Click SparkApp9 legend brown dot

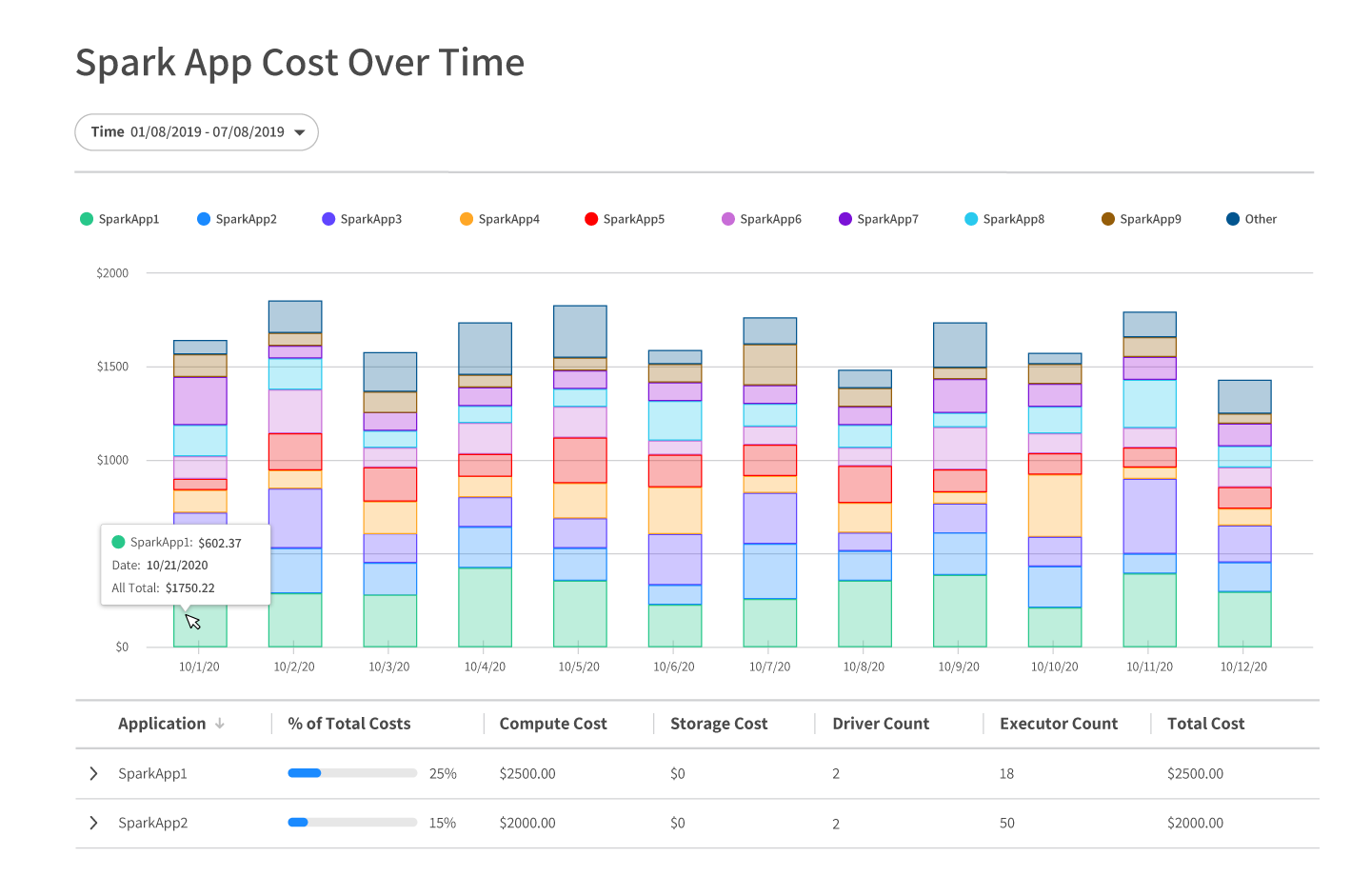[x=1108, y=219]
